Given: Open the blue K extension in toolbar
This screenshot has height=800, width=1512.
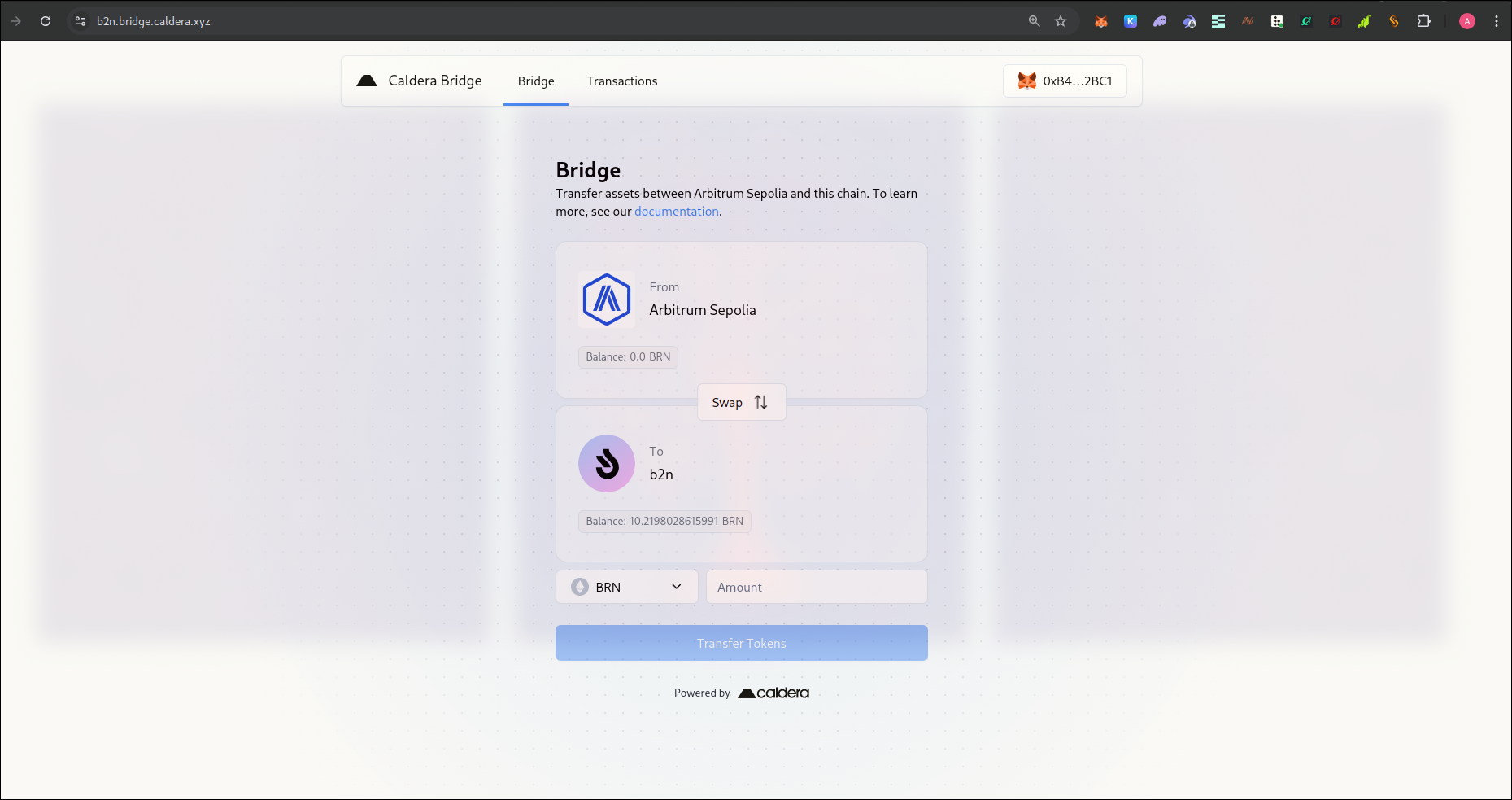Looking at the screenshot, I should point(1131,22).
